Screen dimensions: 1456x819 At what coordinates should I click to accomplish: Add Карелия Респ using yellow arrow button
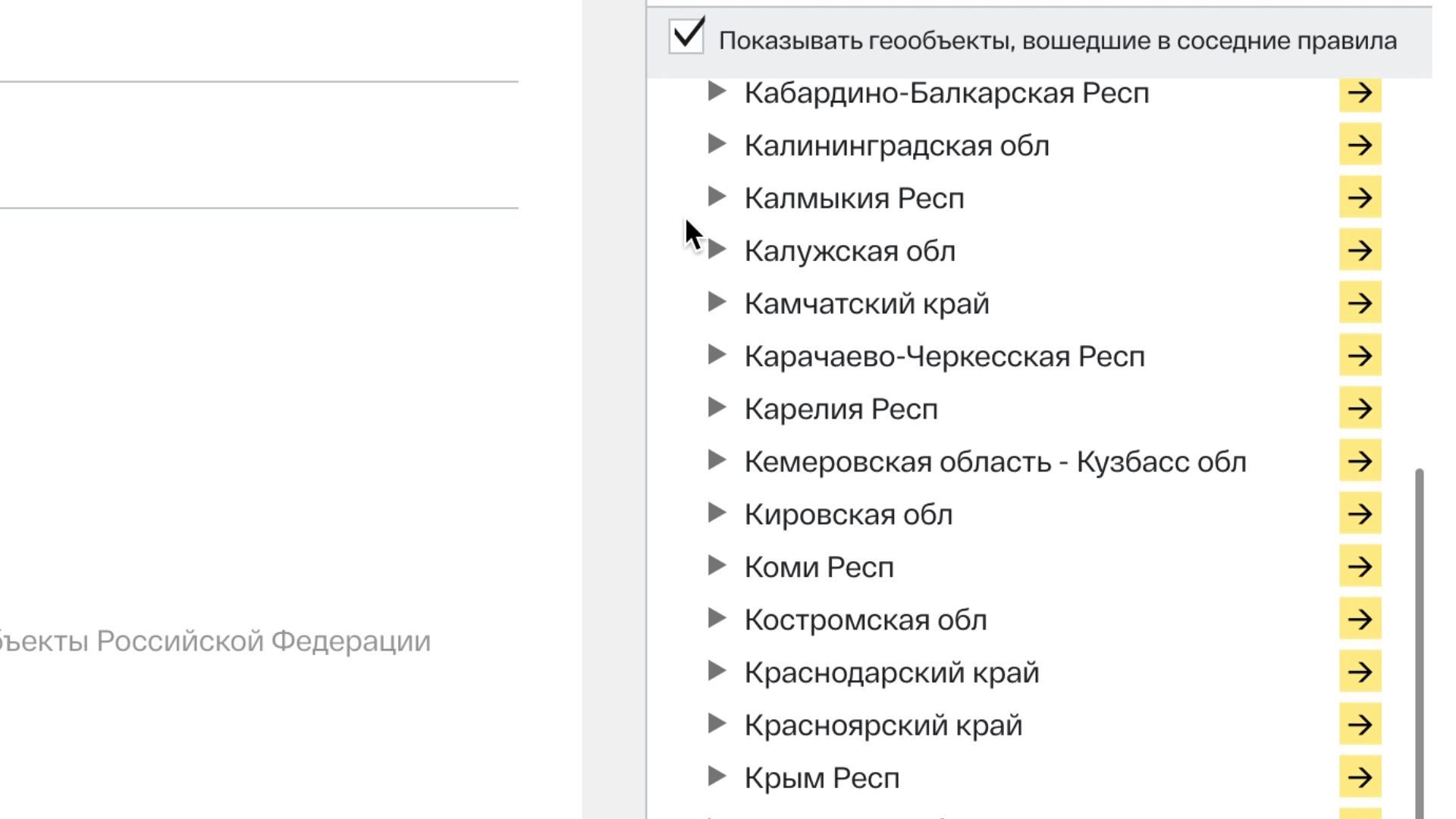pos(1360,409)
